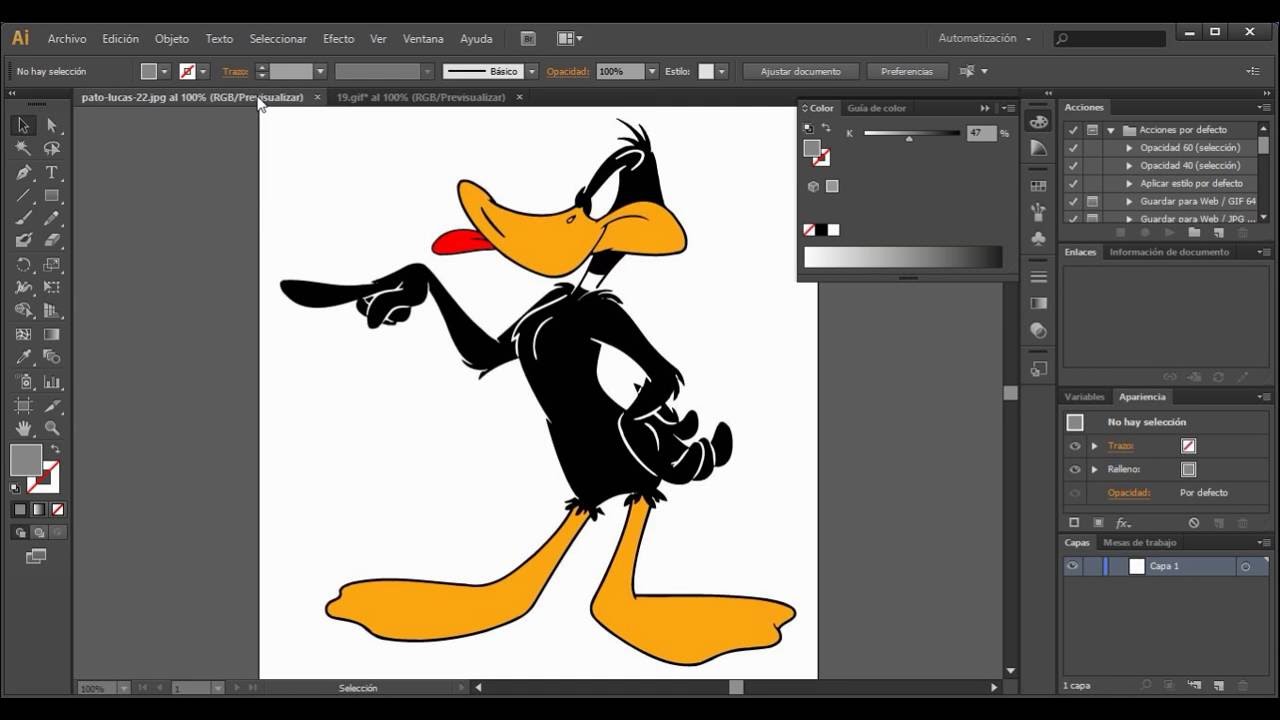Viewport: 1280px width, 720px height.
Task: Click the grayscale spectrum bar in Color panel
Action: point(903,257)
